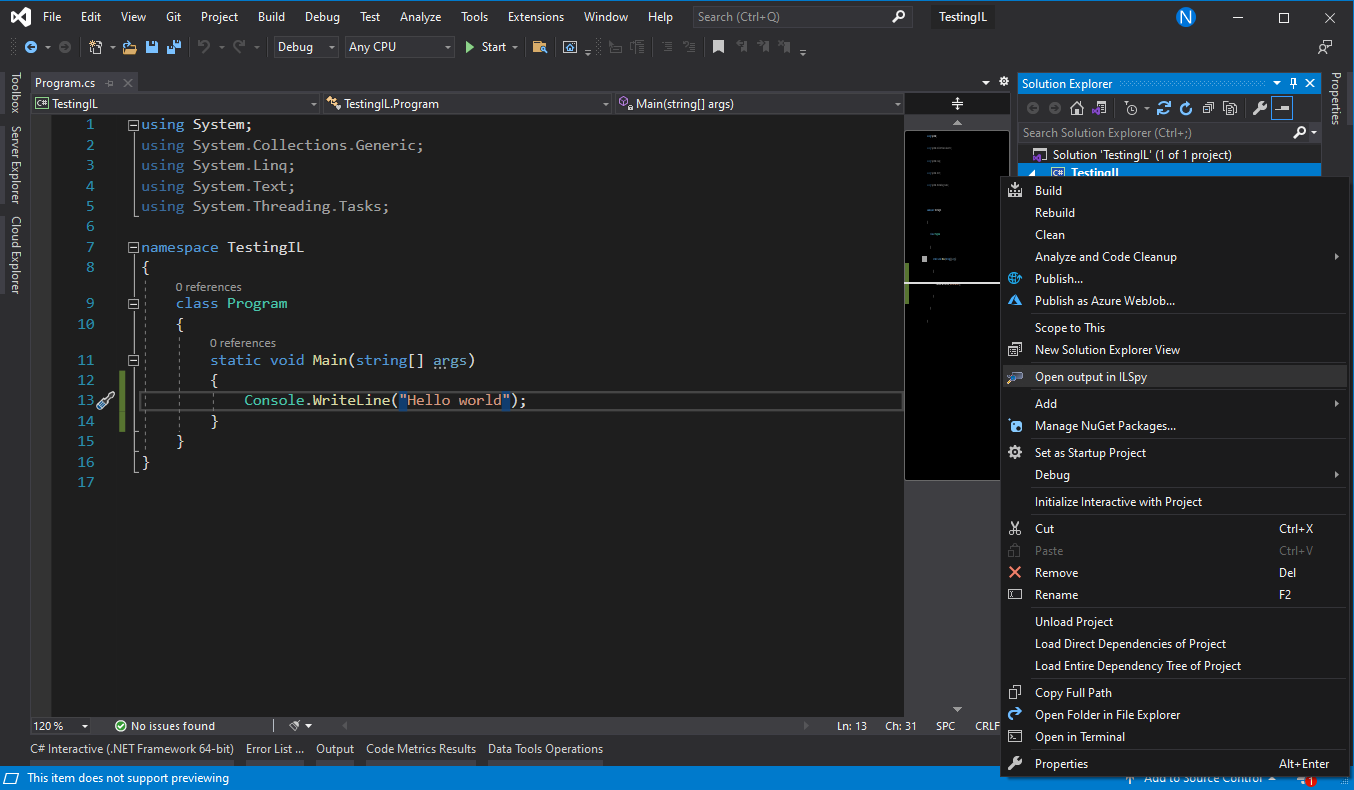1354x790 pixels.
Task: Click the New Project toolbar icon
Action: point(95,47)
